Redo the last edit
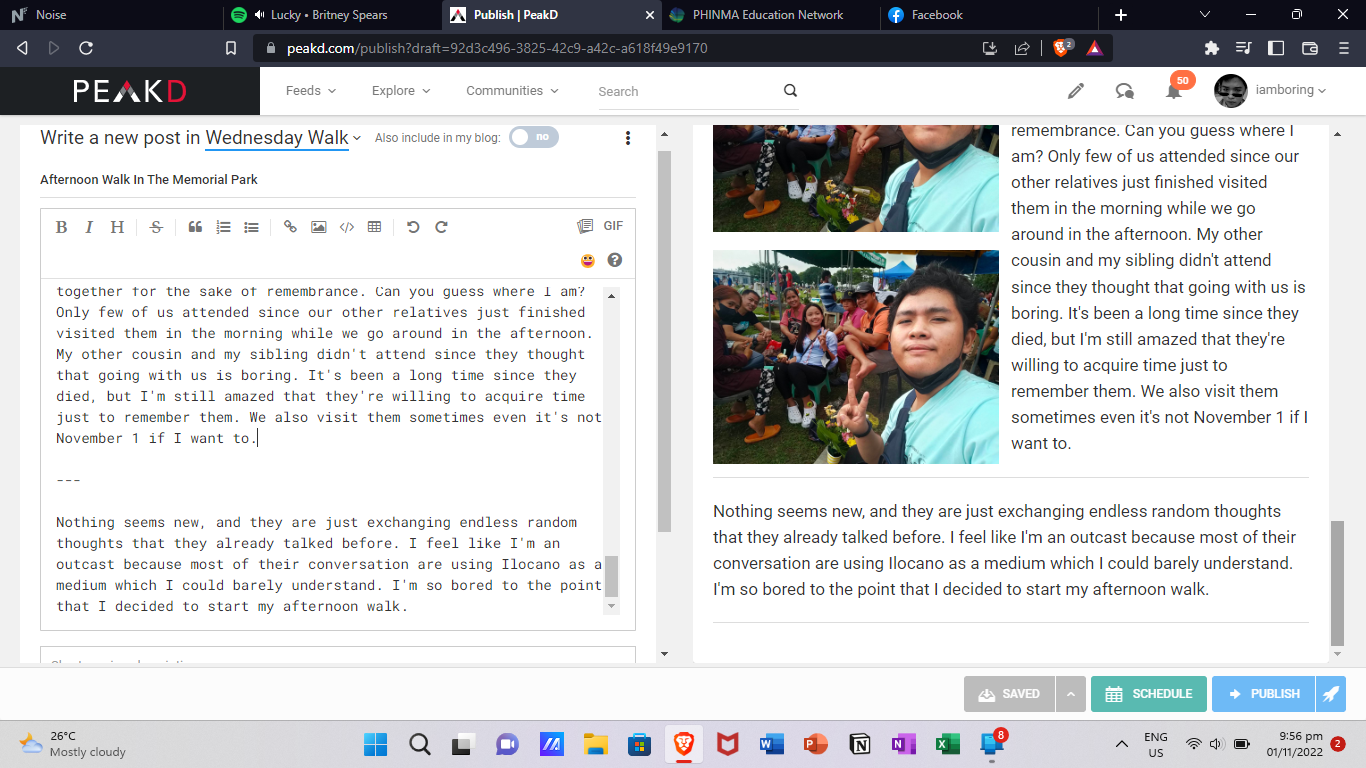This screenshot has height=768, width=1366. [441, 227]
